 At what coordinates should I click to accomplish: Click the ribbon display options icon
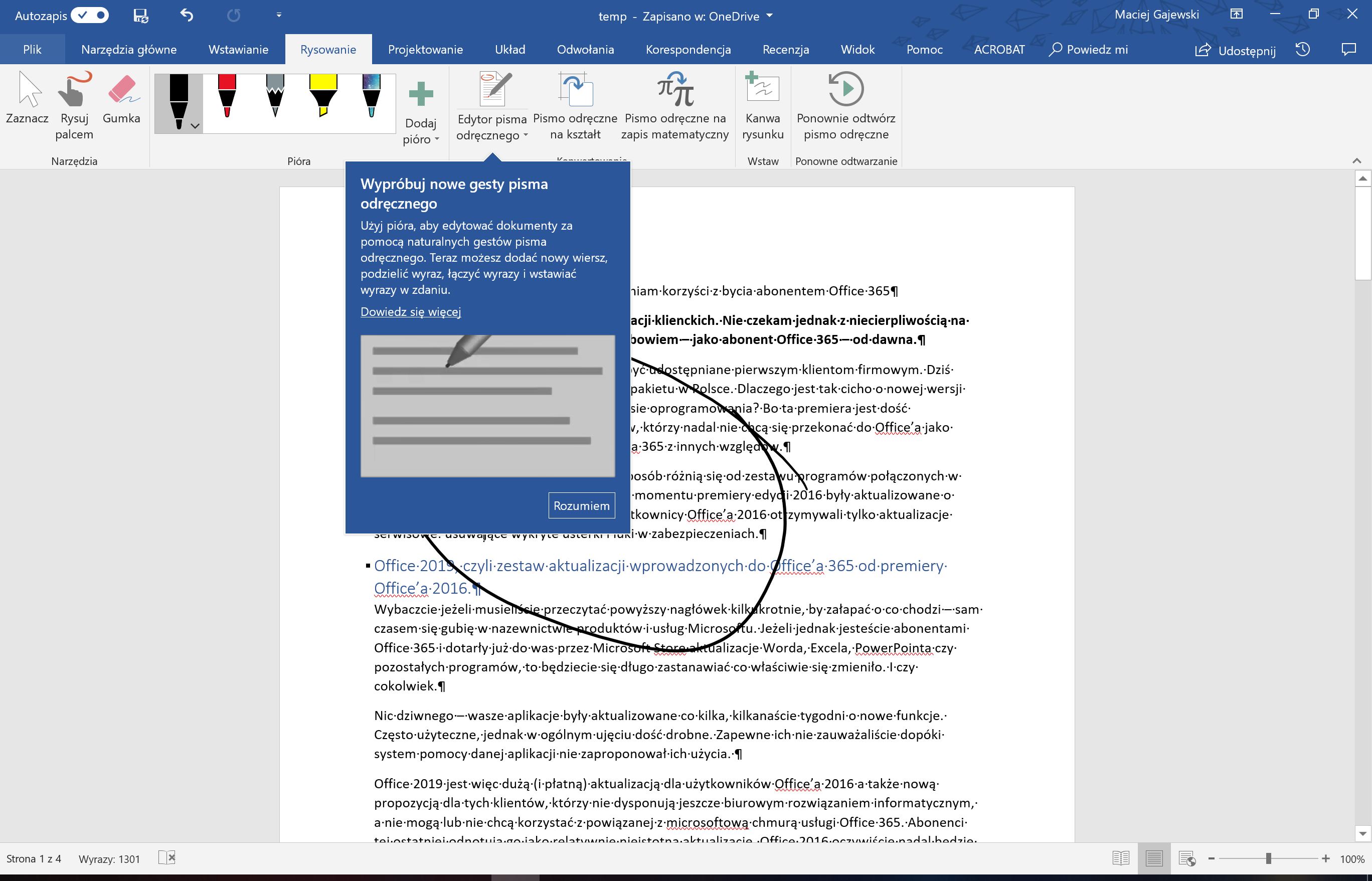(x=1237, y=15)
